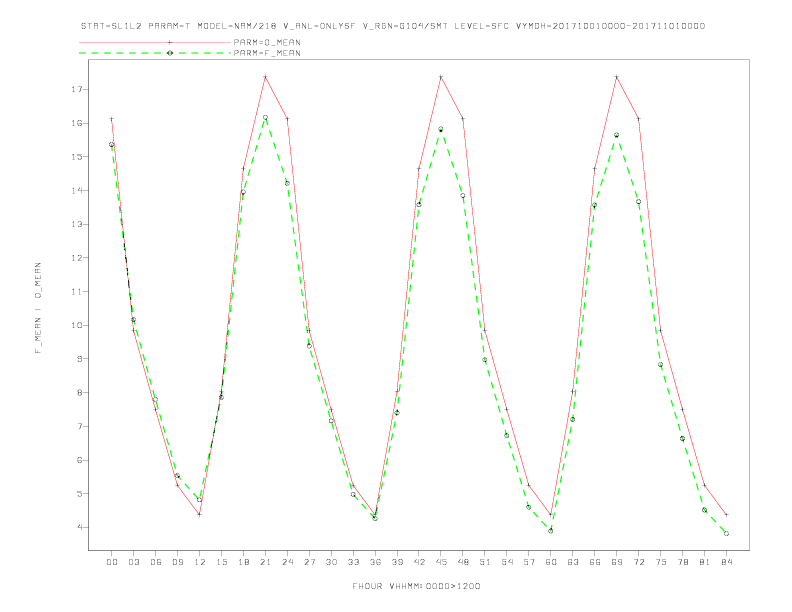Click the F_MEAN circle marker at hour 24

[287, 183]
